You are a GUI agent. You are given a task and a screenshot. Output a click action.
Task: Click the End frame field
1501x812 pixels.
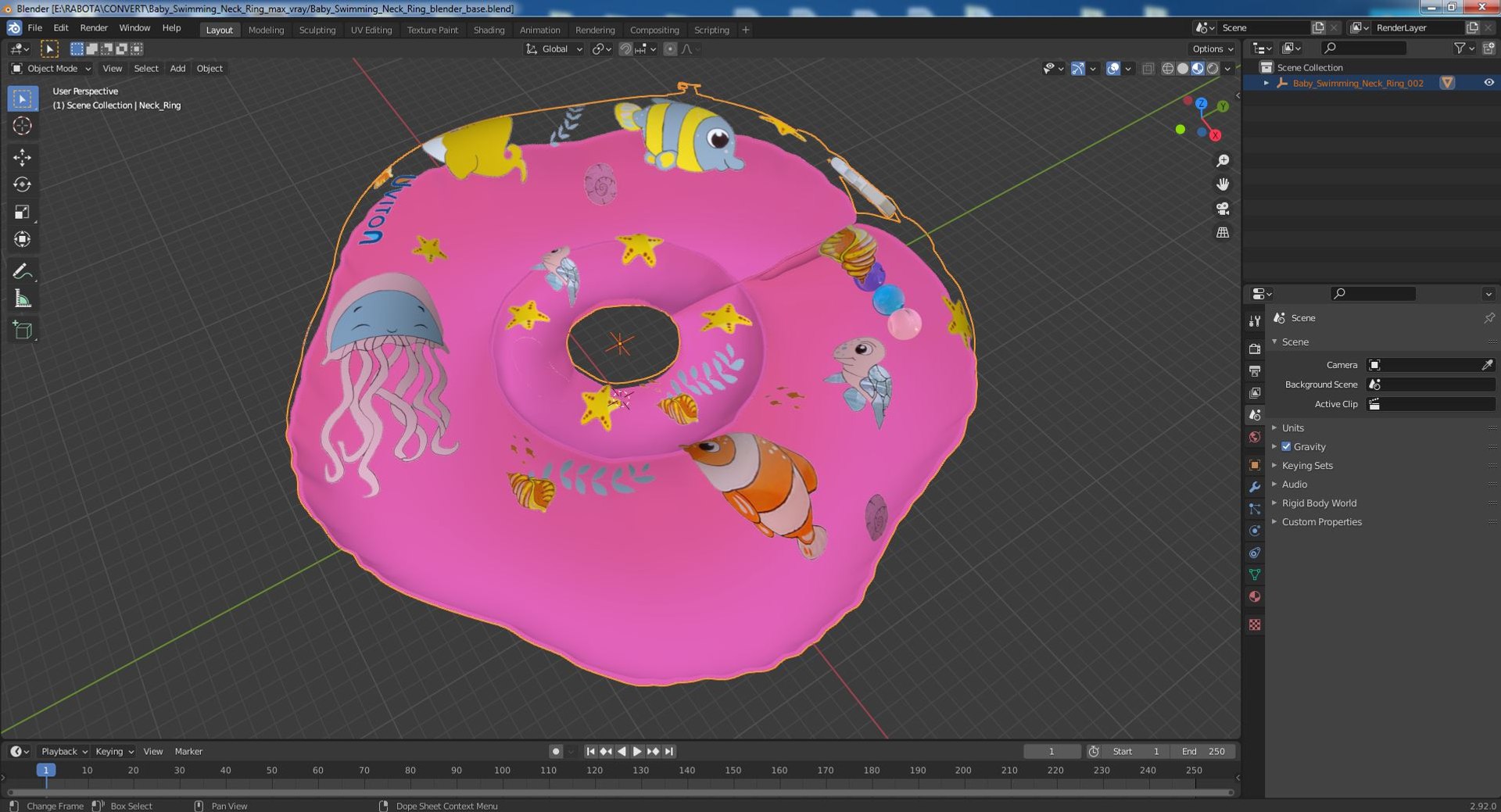[1203, 751]
